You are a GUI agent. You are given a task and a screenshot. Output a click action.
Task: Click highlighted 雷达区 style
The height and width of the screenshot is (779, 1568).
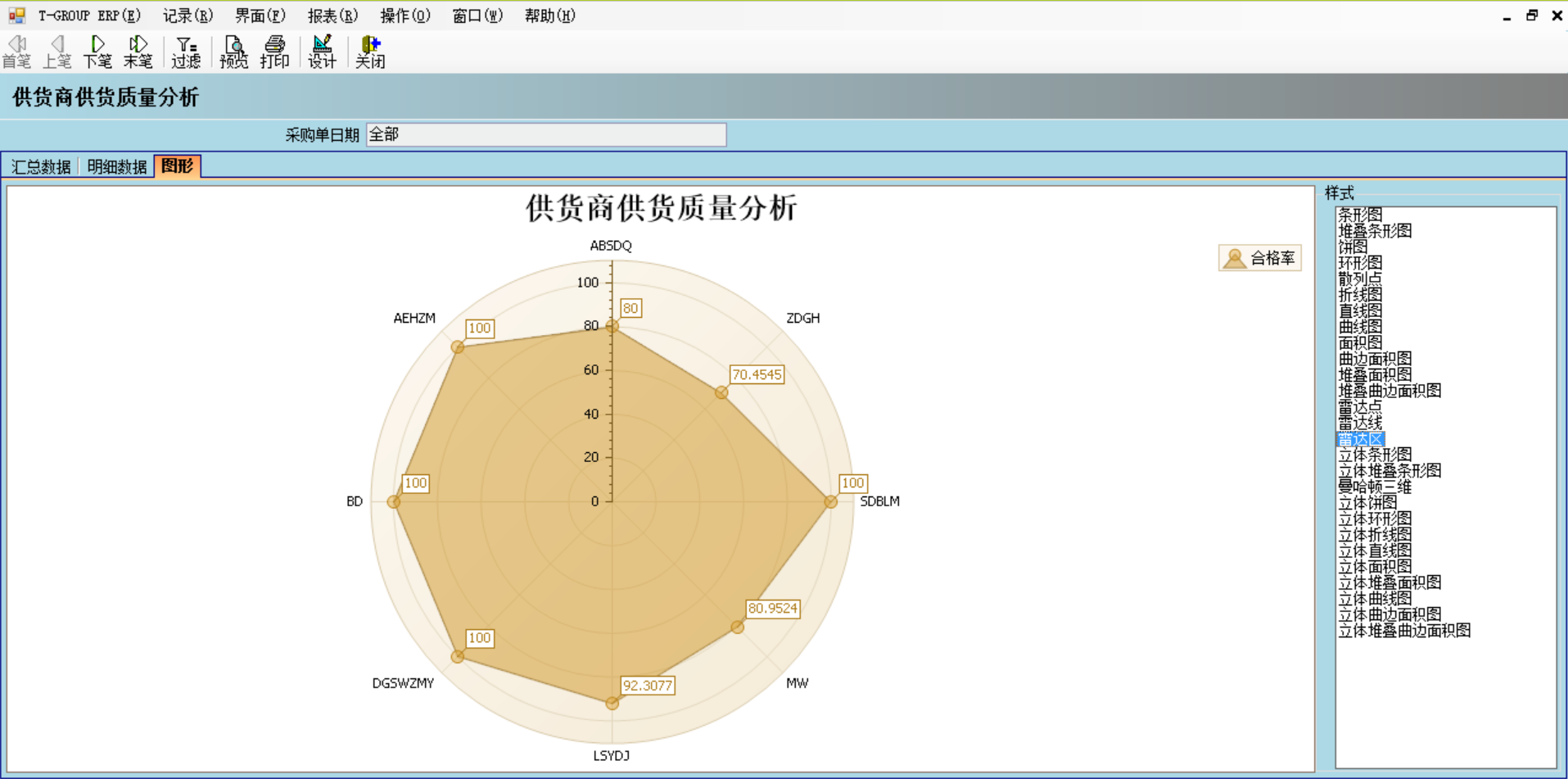(1360, 439)
